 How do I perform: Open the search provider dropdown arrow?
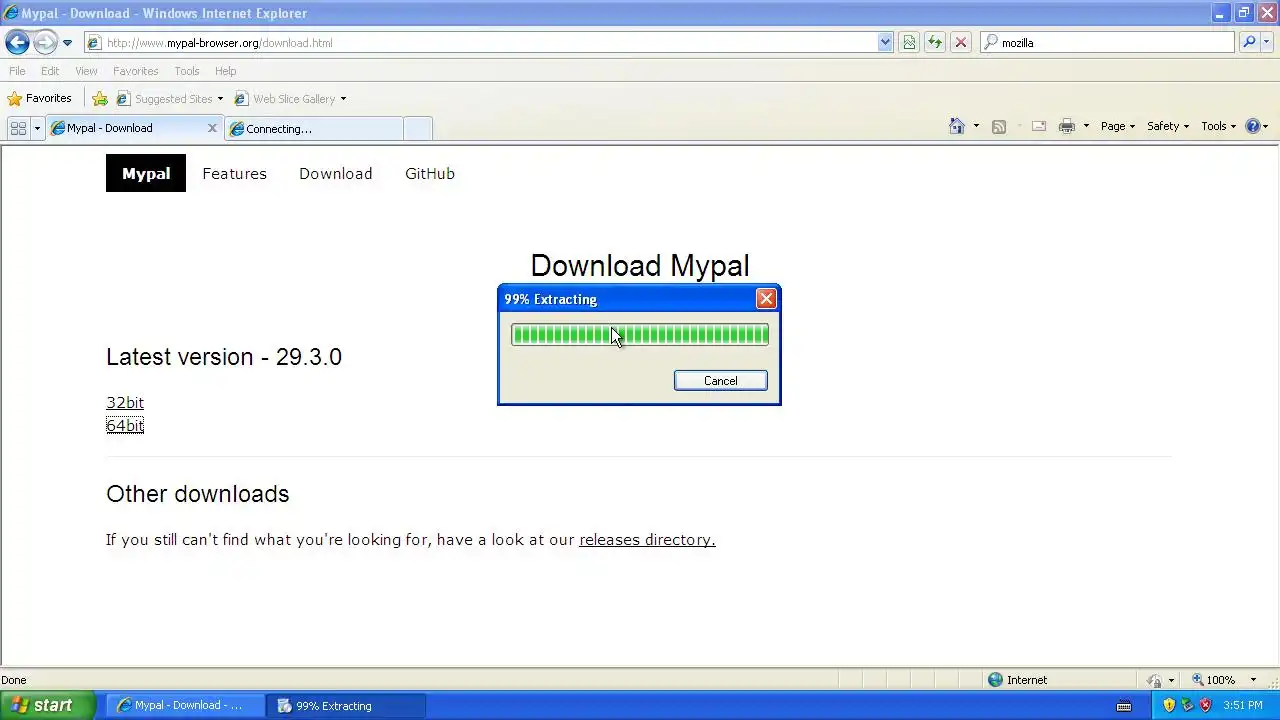click(1267, 43)
